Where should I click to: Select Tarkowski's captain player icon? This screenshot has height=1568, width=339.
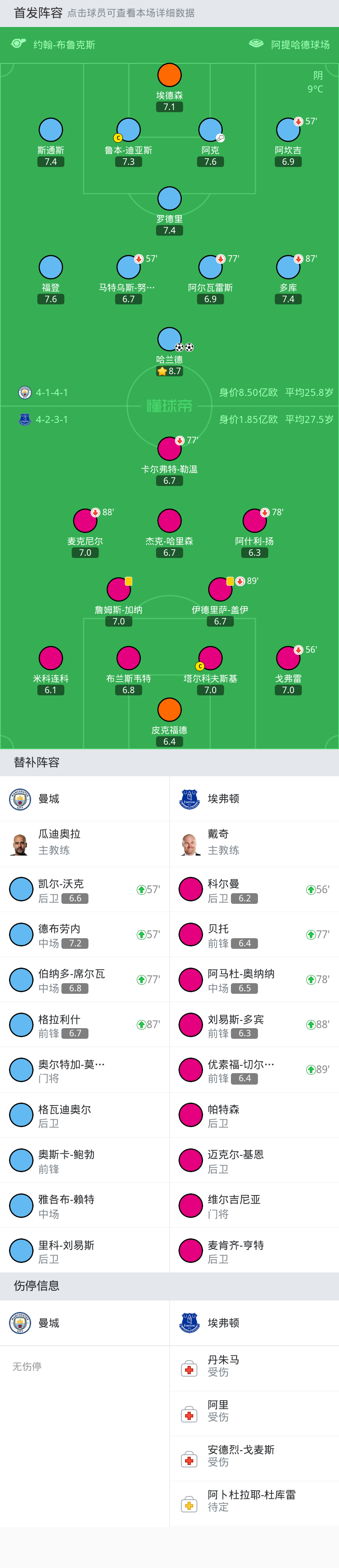coord(210,658)
